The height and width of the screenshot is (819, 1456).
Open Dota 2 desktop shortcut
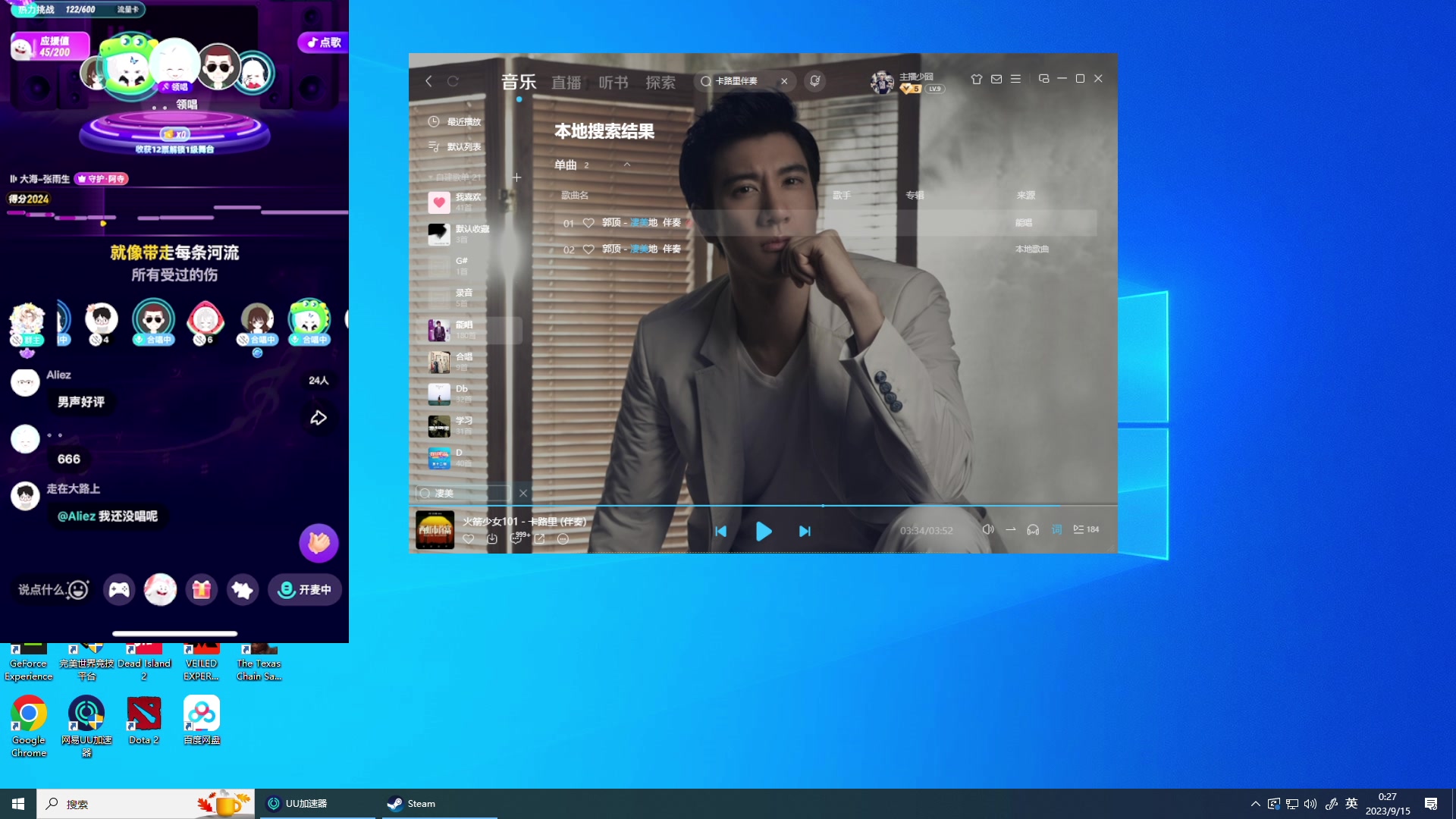click(144, 720)
